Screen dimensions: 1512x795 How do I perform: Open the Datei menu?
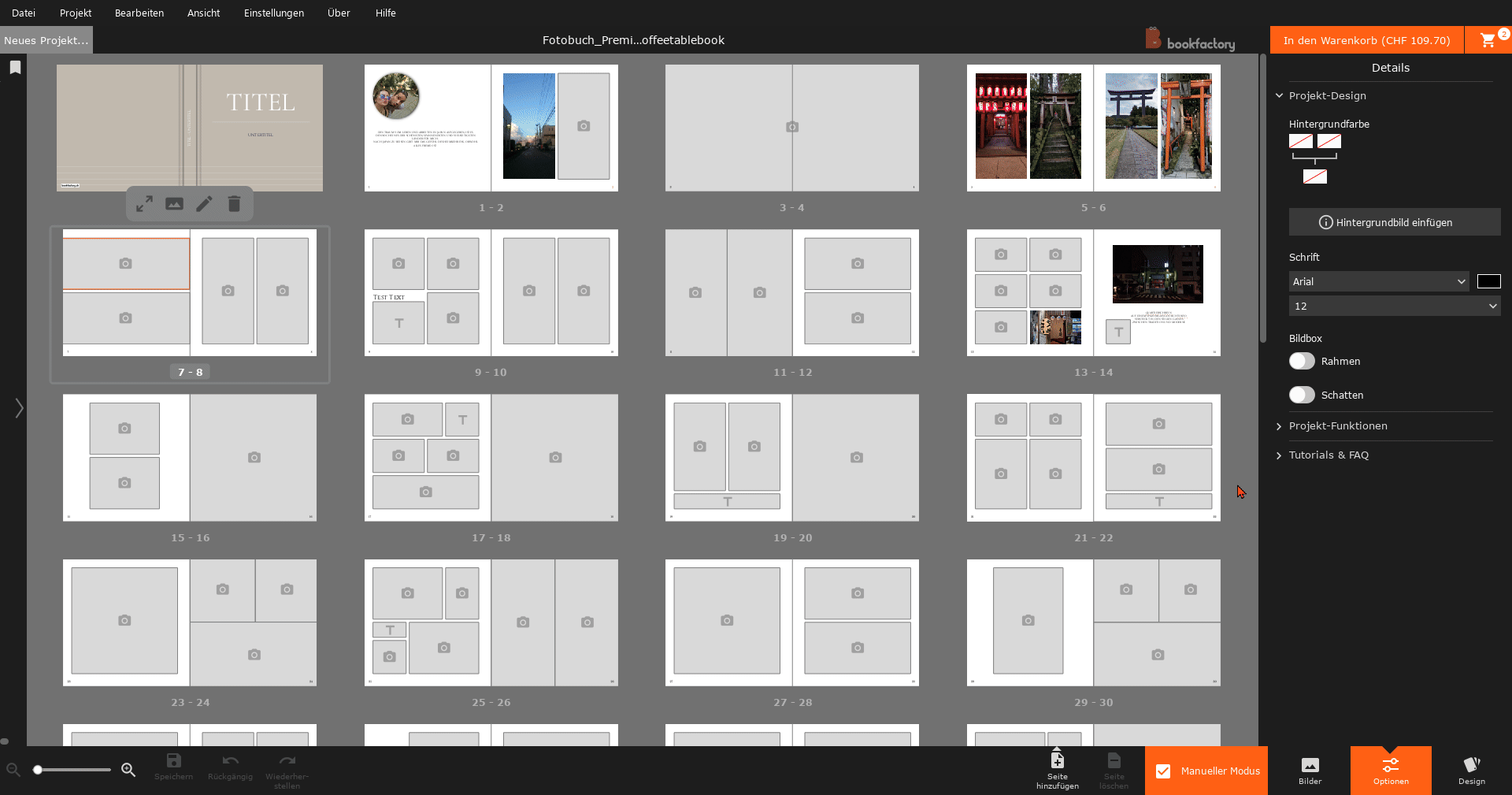point(24,13)
